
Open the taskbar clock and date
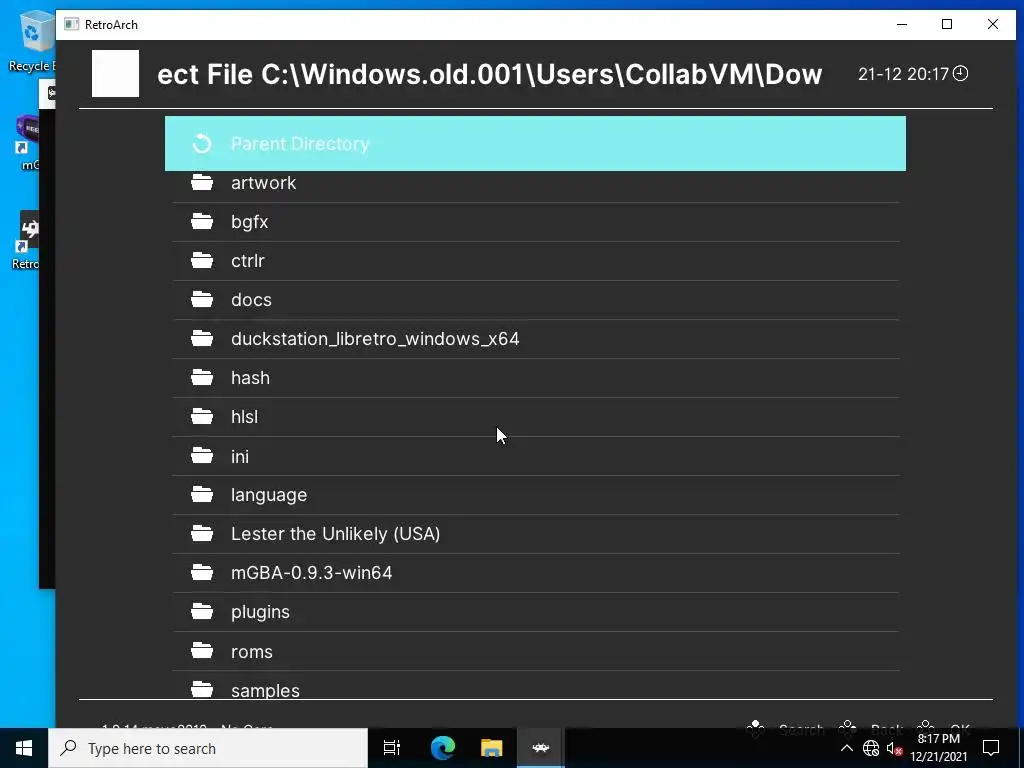(938, 748)
